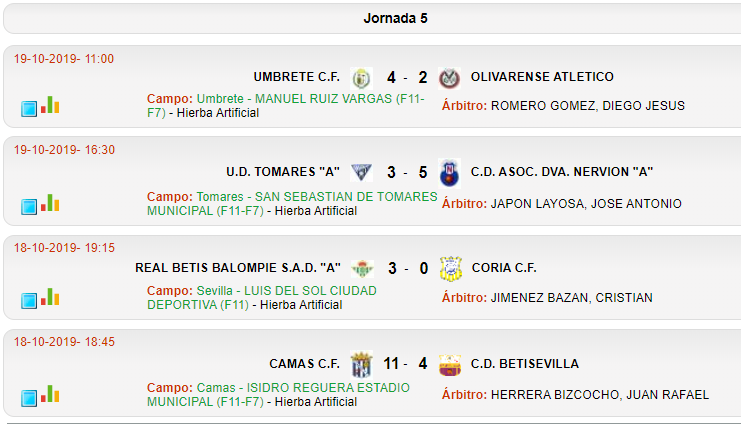Click the CAMAS C.F. team name
This screenshot has width=741, height=424.
304,363
